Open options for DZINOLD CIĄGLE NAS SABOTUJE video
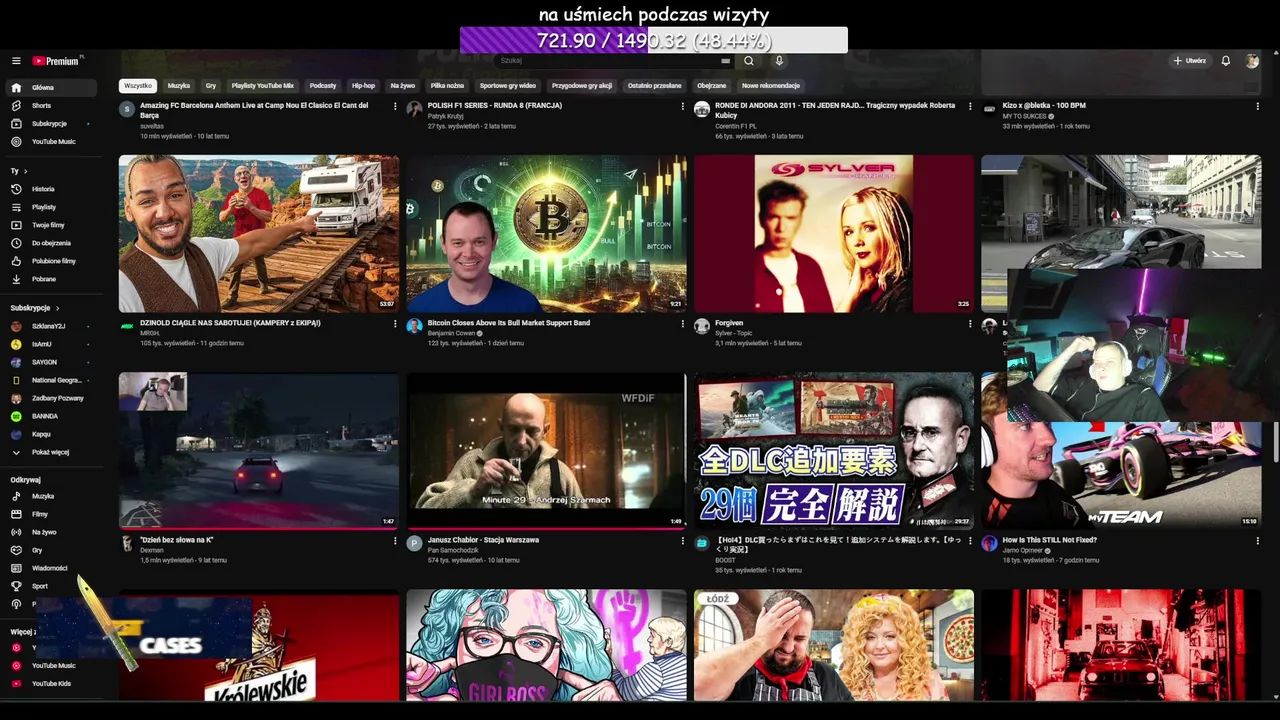The width and height of the screenshot is (1280, 720). (x=395, y=324)
